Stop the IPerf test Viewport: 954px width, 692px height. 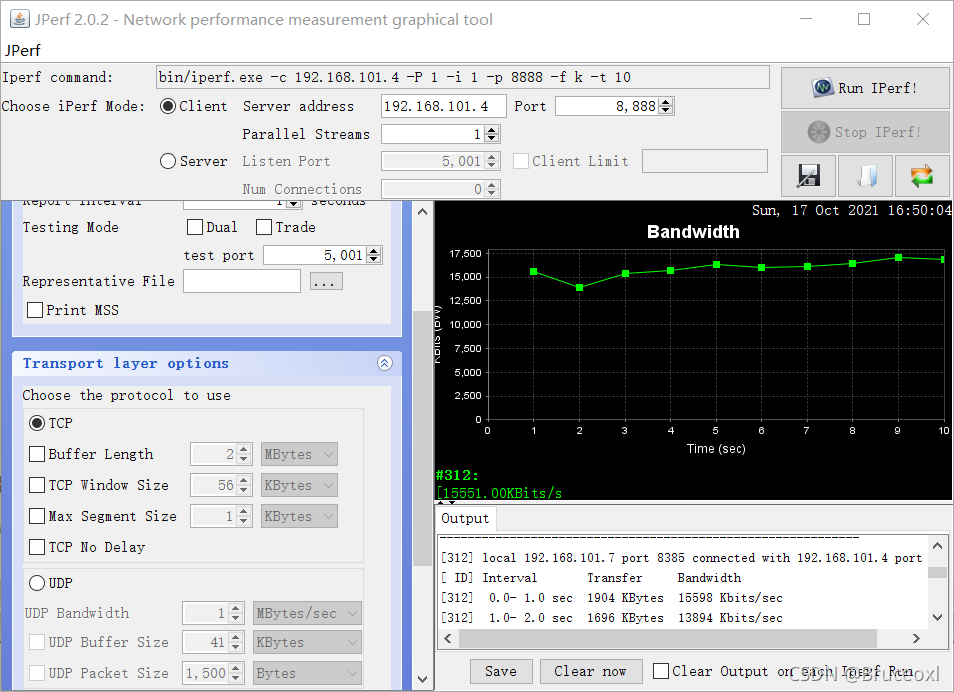tap(865, 131)
